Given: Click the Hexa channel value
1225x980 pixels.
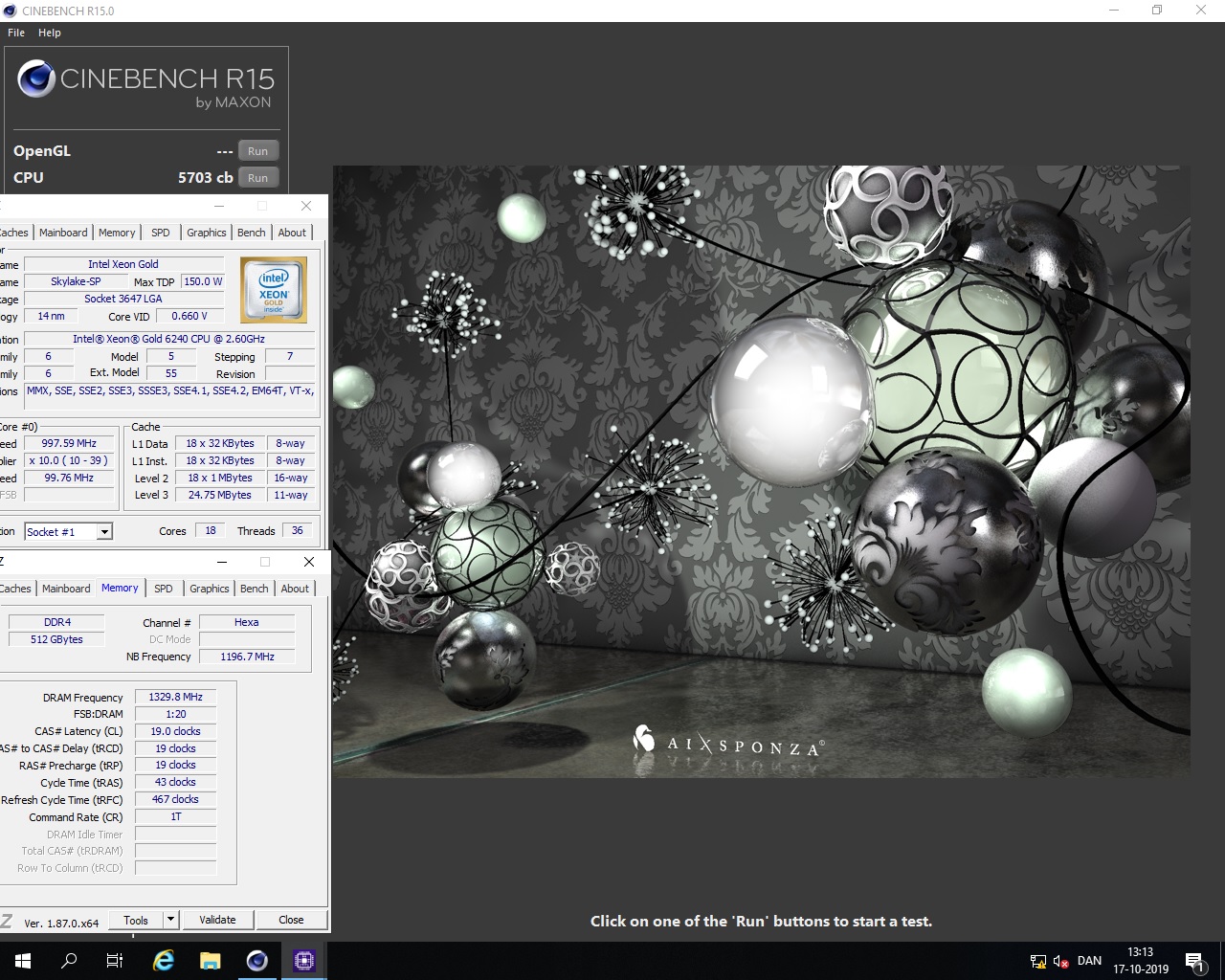Looking at the screenshot, I should click(x=247, y=622).
